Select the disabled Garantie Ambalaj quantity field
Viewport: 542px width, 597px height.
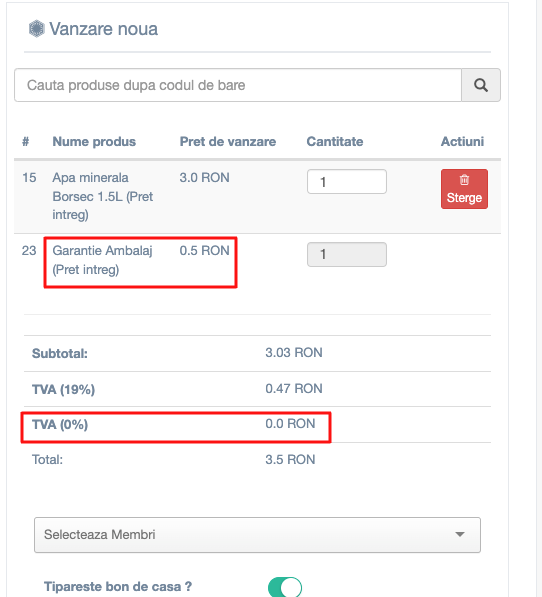pos(347,254)
